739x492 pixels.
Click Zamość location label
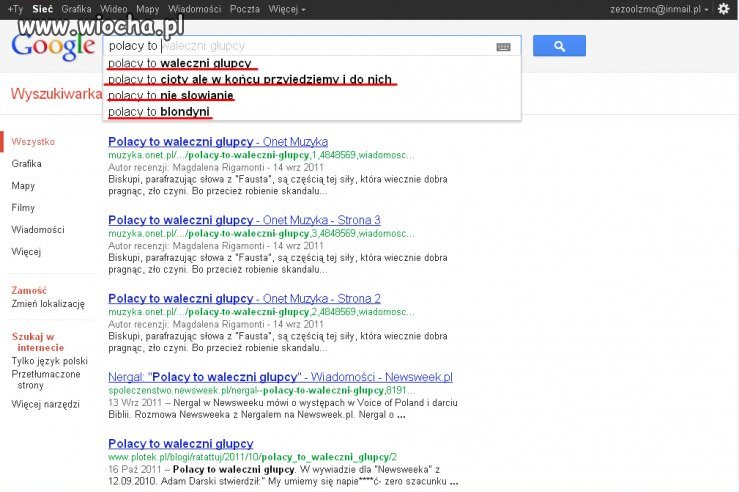29,290
